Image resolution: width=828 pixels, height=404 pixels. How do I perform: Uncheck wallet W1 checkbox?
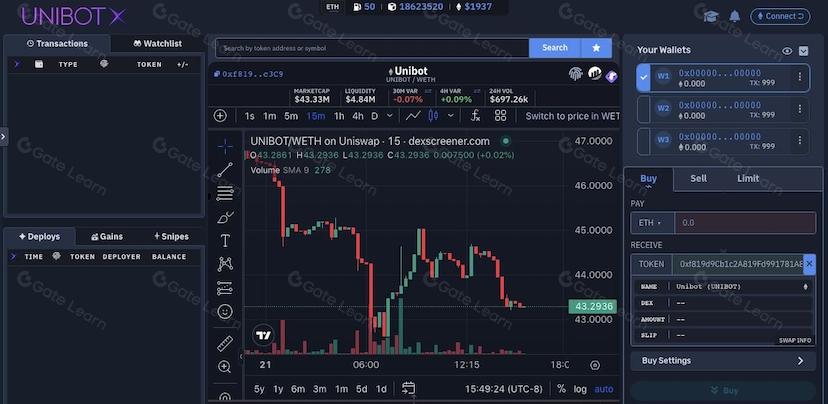coord(644,78)
